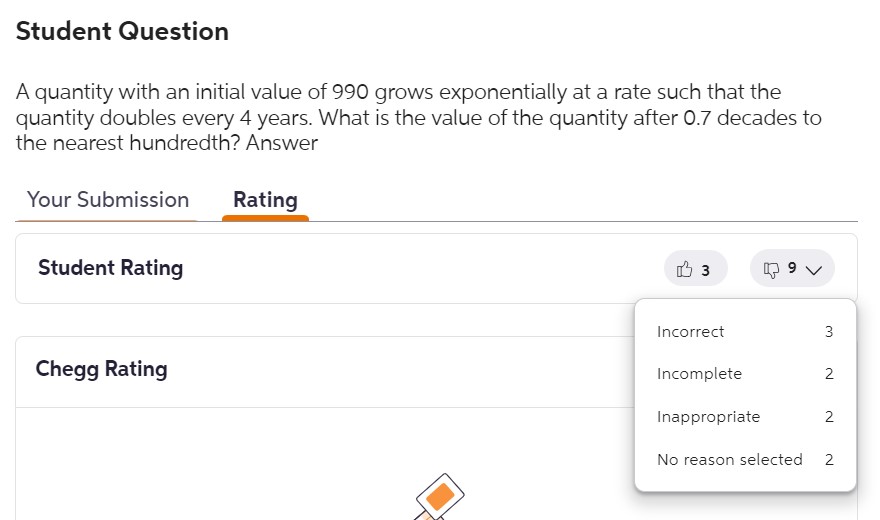The width and height of the screenshot is (880, 520).
Task: Click the thumbs-down icon in Student Rating
Action: point(771,269)
